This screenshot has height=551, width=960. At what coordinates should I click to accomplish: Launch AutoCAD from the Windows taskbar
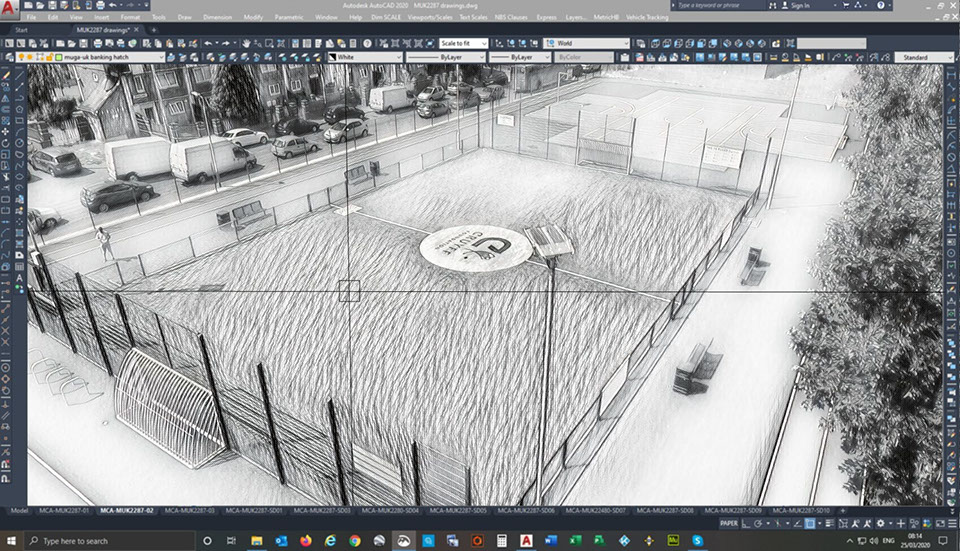click(525, 541)
